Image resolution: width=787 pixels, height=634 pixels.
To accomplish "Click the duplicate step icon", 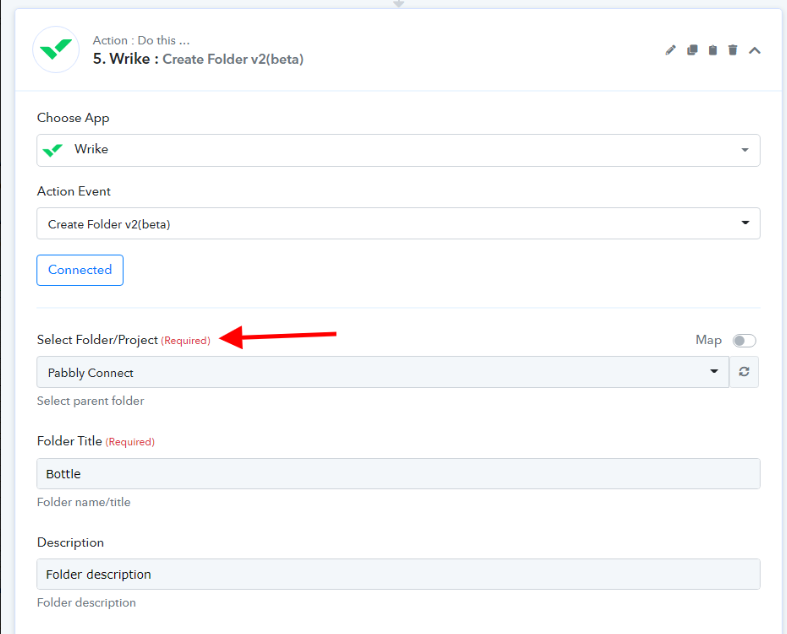I will point(692,50).
